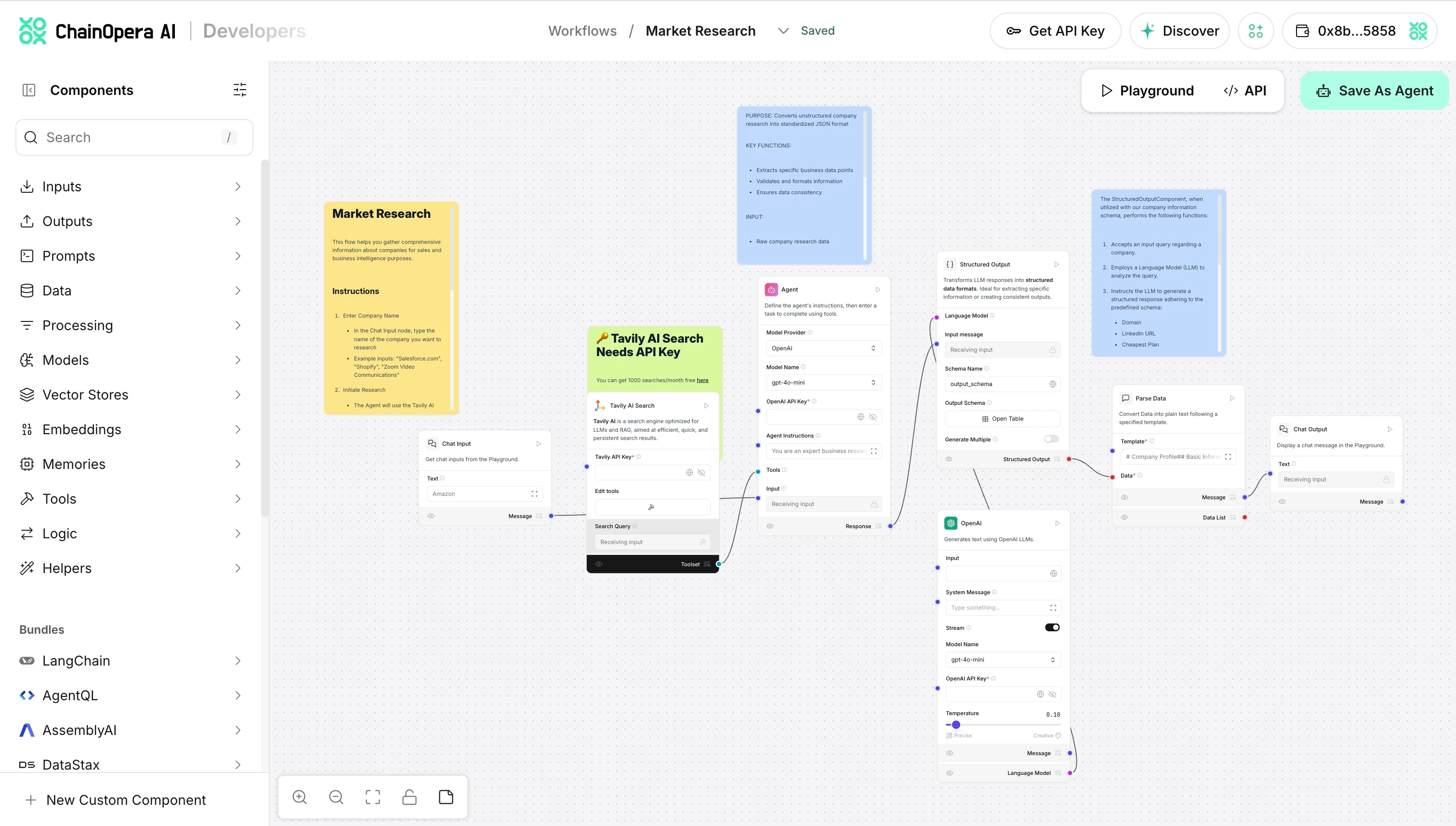Run the Agent node play icon
Screen dimensions: 1456x826
coord(878,289)
